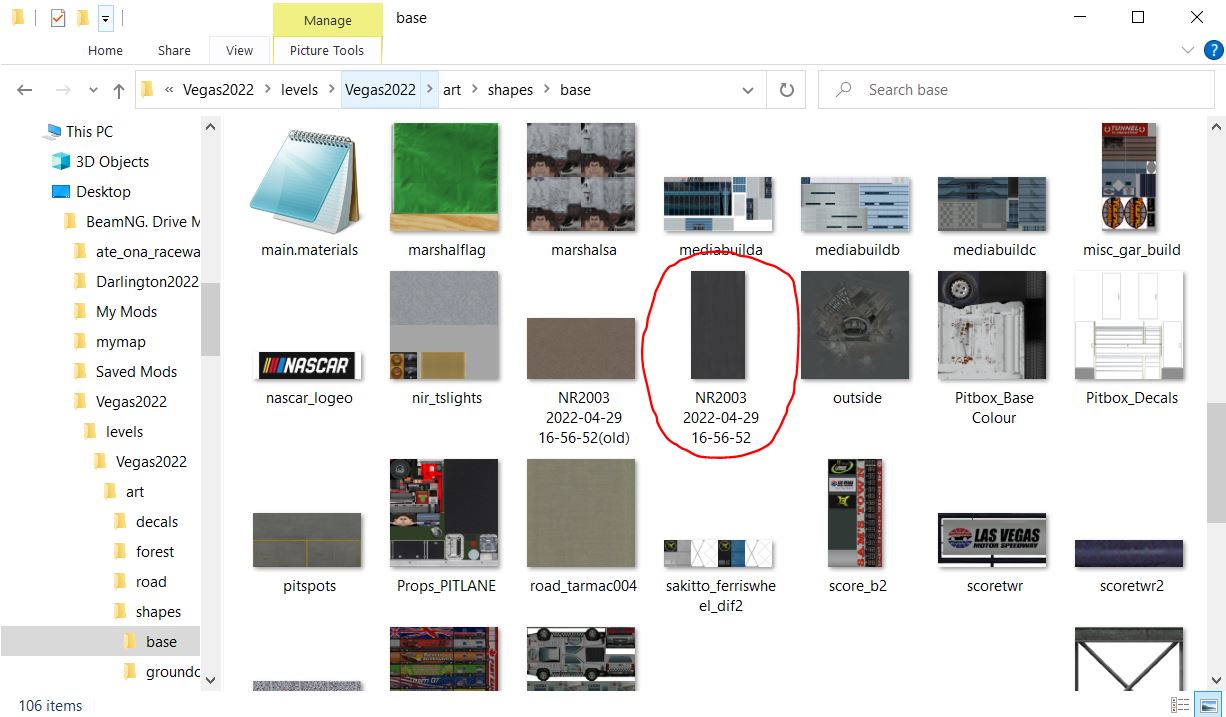Viewport: 1226px width, 717px height.
Task: Switch to large thumbnails view layout
Action: [1209, 705]
